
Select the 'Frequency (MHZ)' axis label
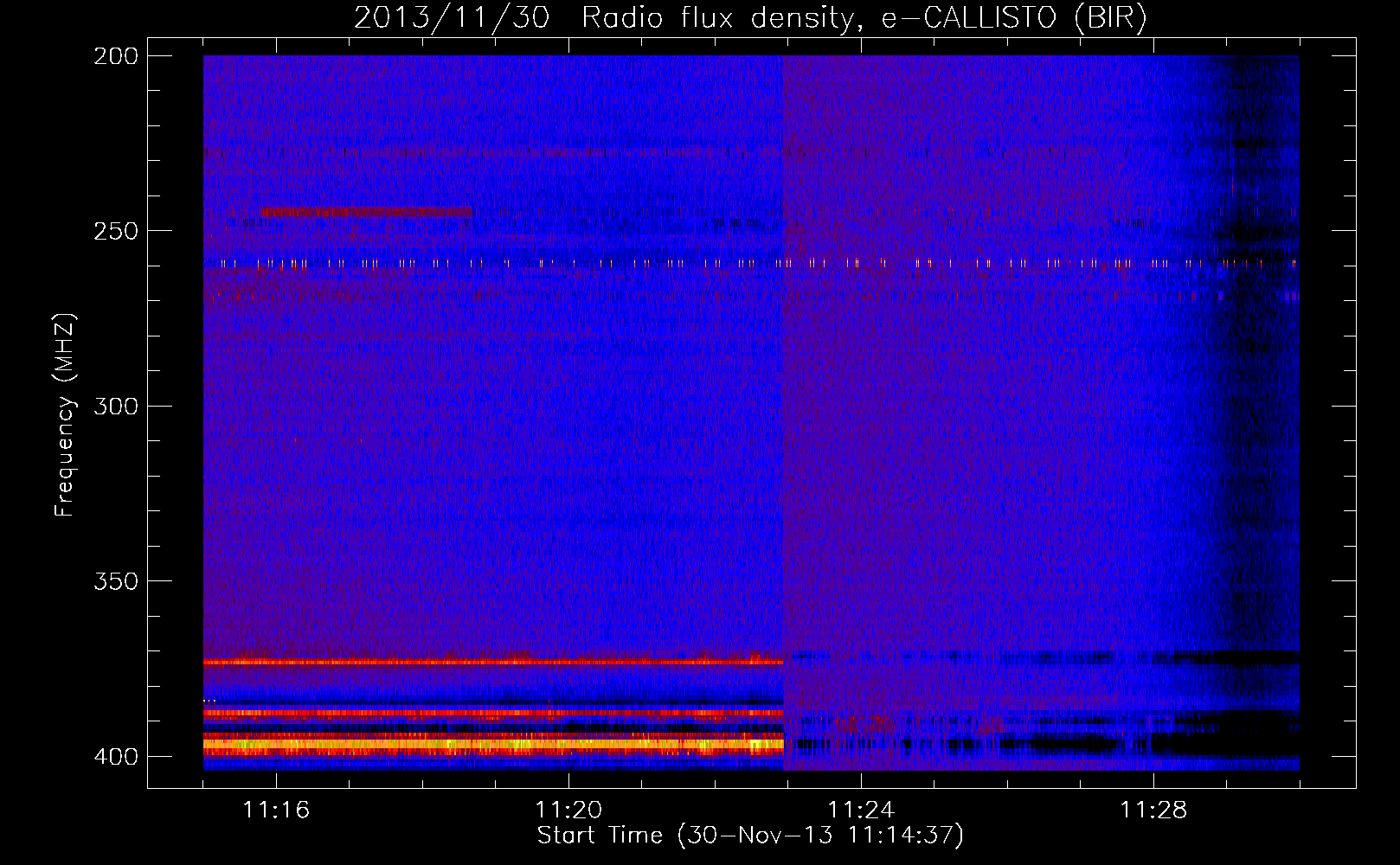(x=65, y=415)
